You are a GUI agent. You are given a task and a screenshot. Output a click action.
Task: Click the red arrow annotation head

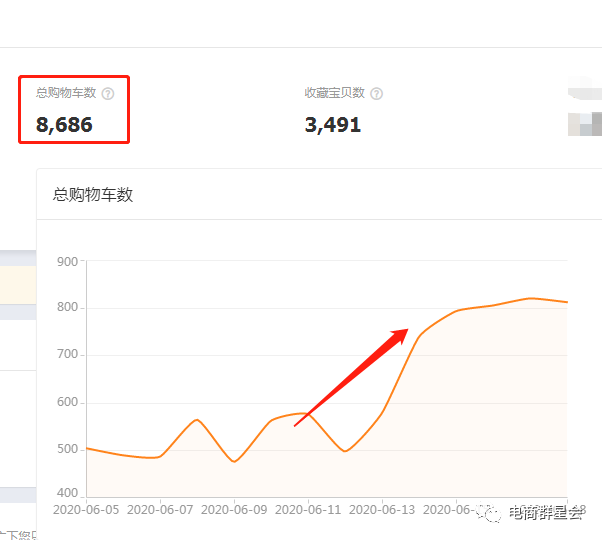402,333
